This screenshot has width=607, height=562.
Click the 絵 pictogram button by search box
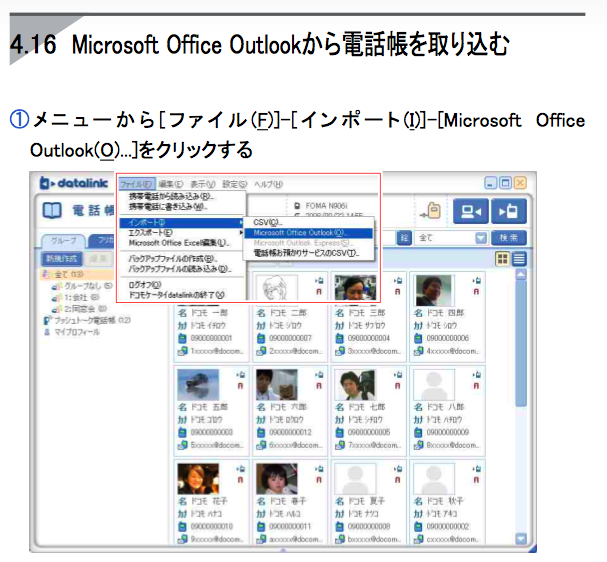[404, 238]
